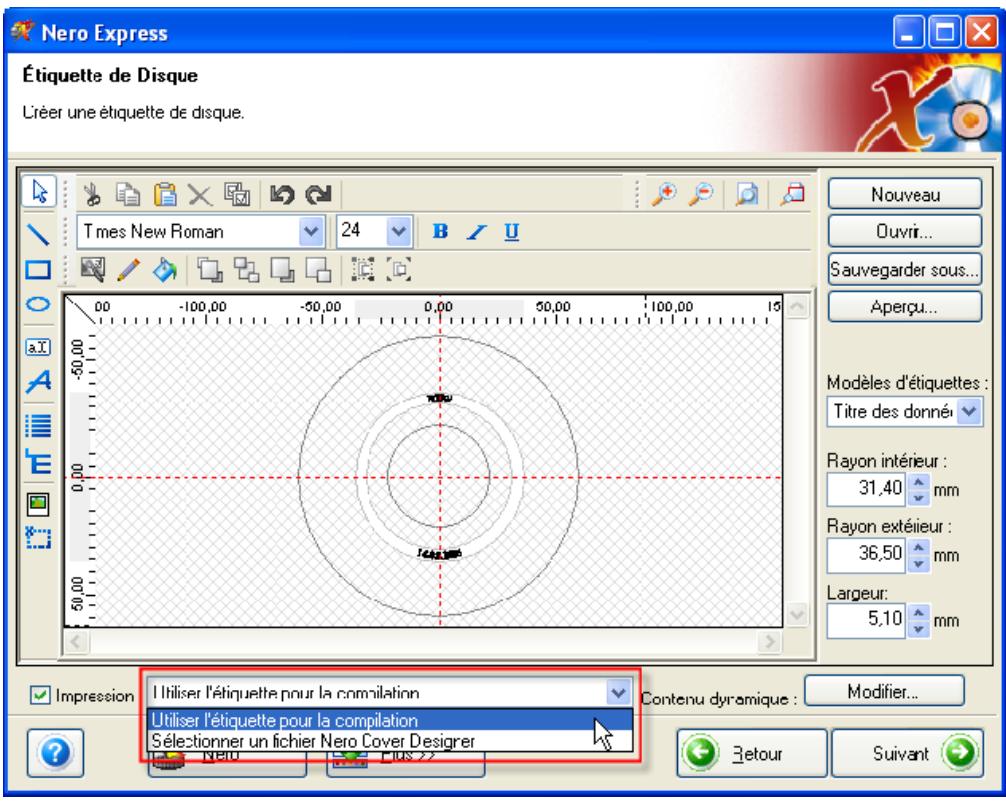Open the help question mark
1006x801 pixels.
(x=55, y=753)
